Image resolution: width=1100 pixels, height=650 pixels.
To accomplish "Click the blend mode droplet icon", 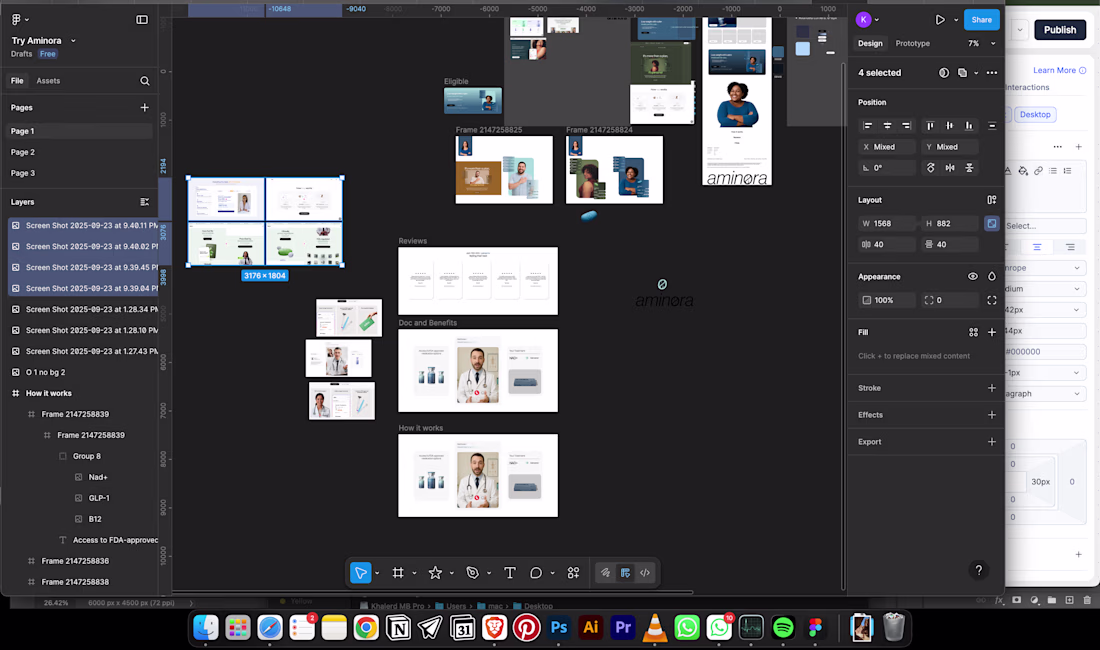I will point(992,276).
